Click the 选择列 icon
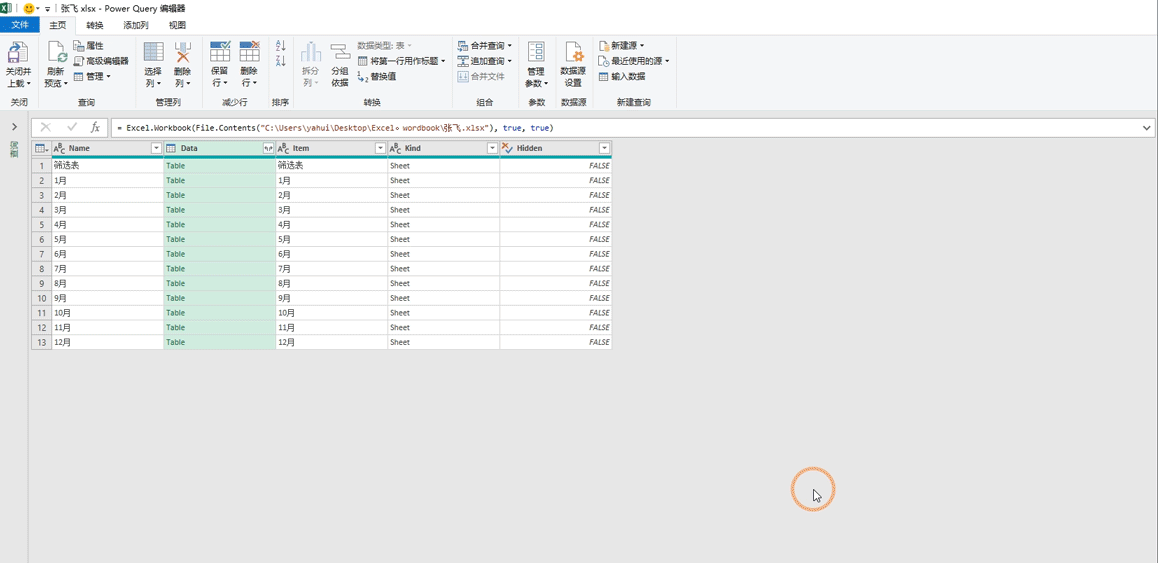Screen dimensions: 1158x563 [153, 52]
